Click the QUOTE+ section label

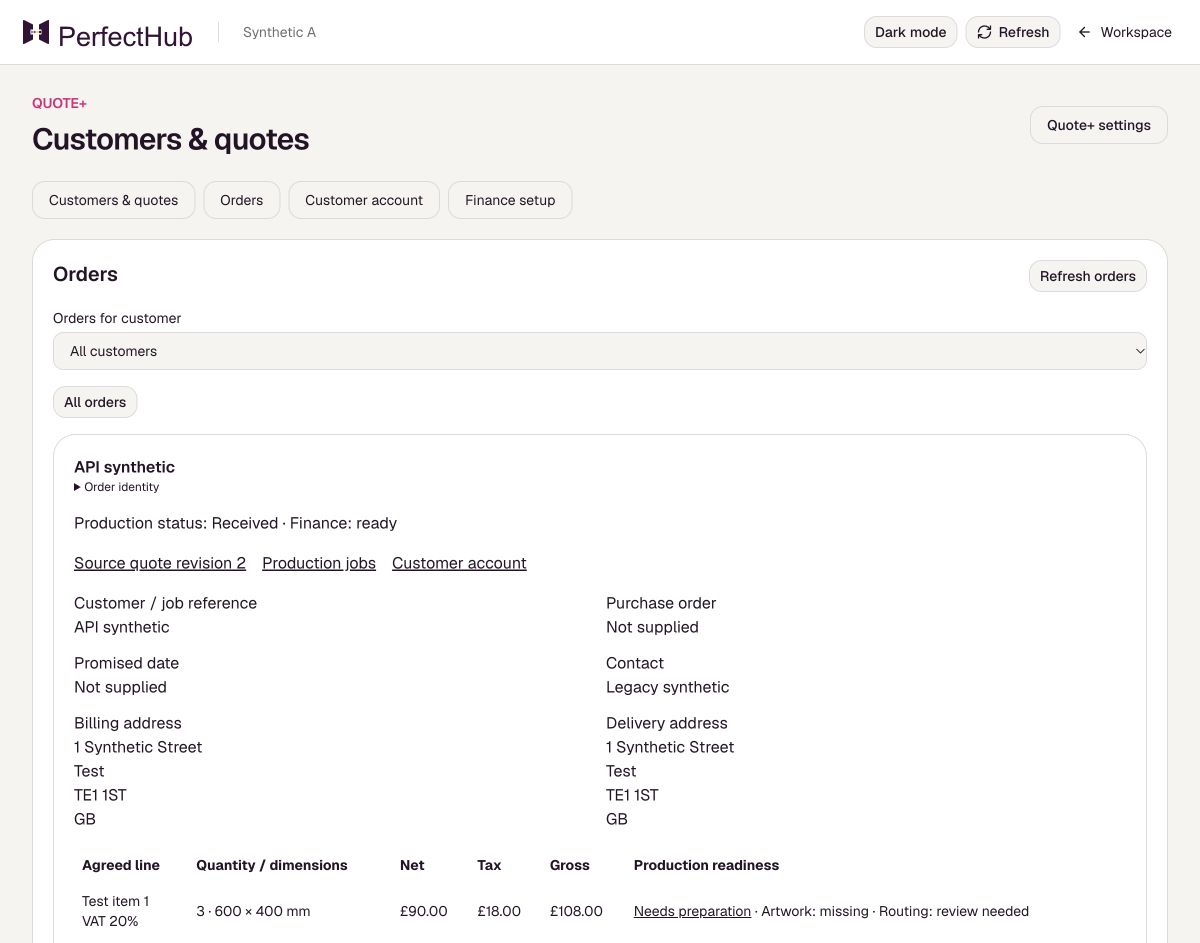(59, 103)
